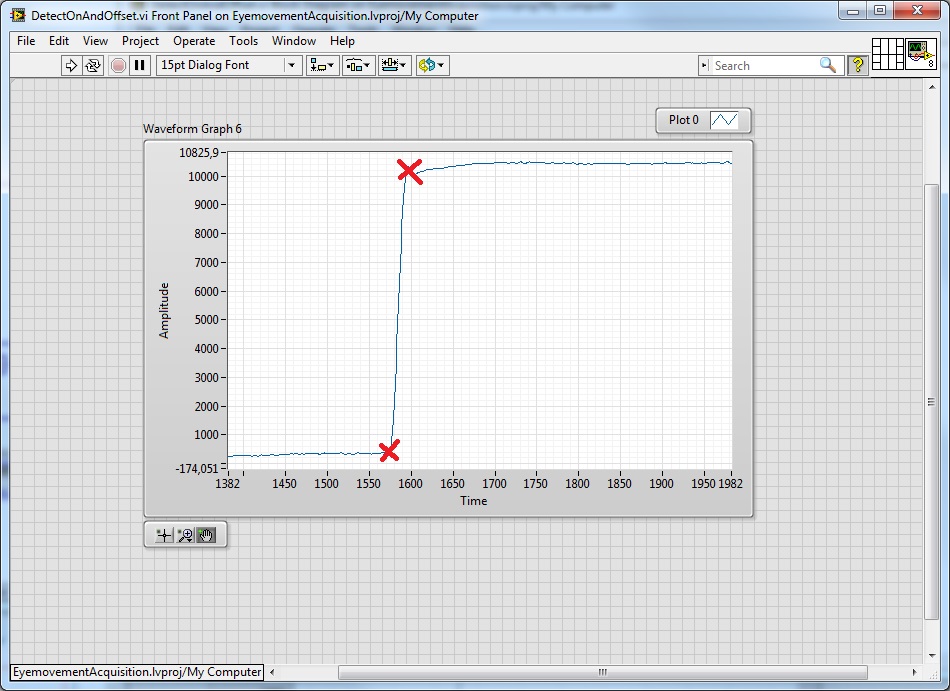Screen dimensions: 950x691
Task: Click the horizontal scrollbar thumb
Action: 602,672
